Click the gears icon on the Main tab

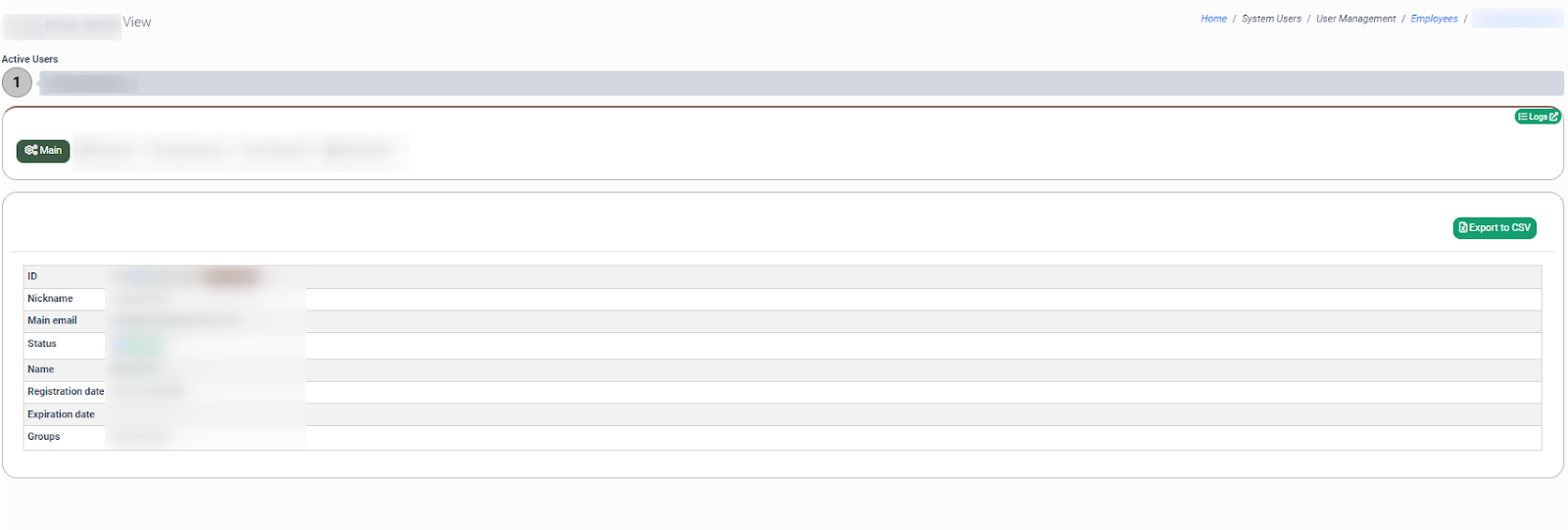(31, 151)
